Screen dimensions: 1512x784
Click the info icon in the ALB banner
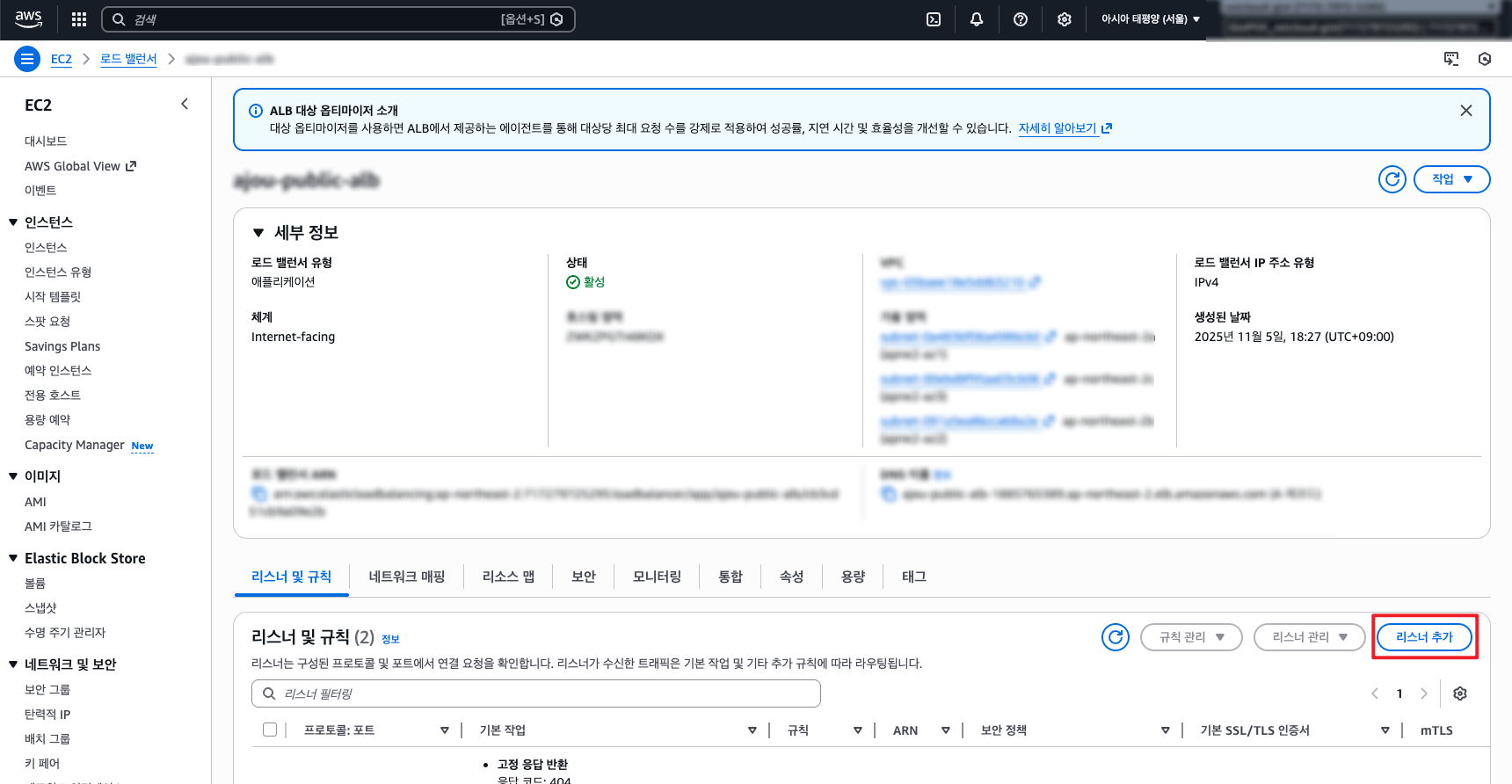coord(256,111)
